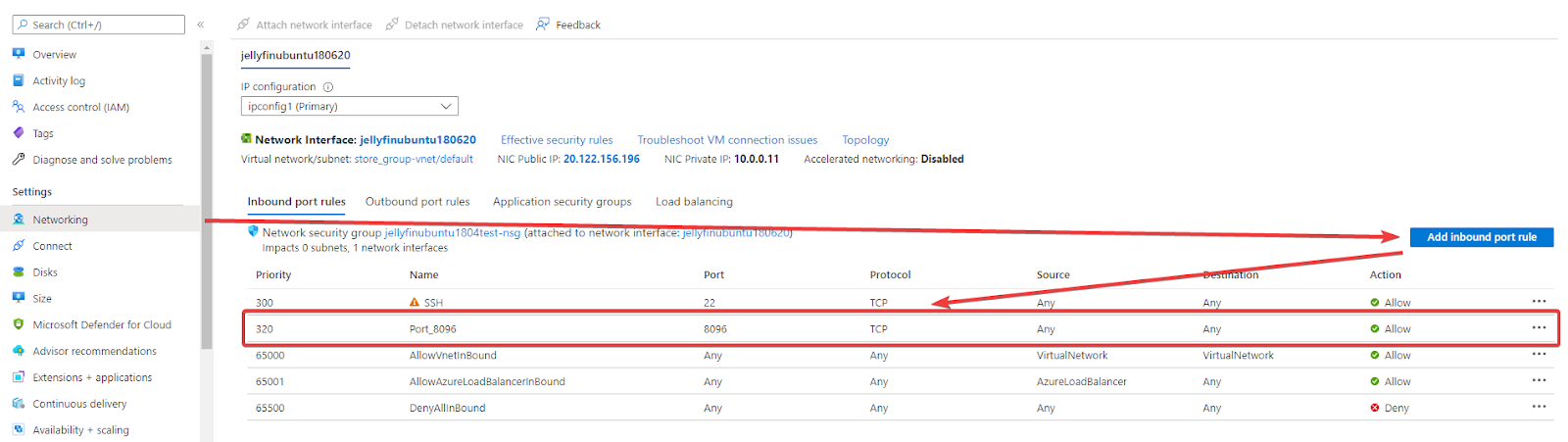Click the sidebar vertical scrollbar
This screenshot has height=442, width=1568.
(206, 201)
